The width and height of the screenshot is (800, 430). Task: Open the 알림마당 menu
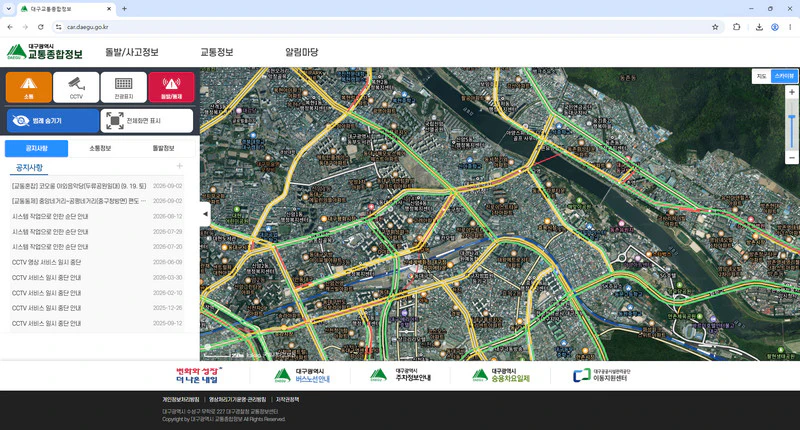point(302,52)
